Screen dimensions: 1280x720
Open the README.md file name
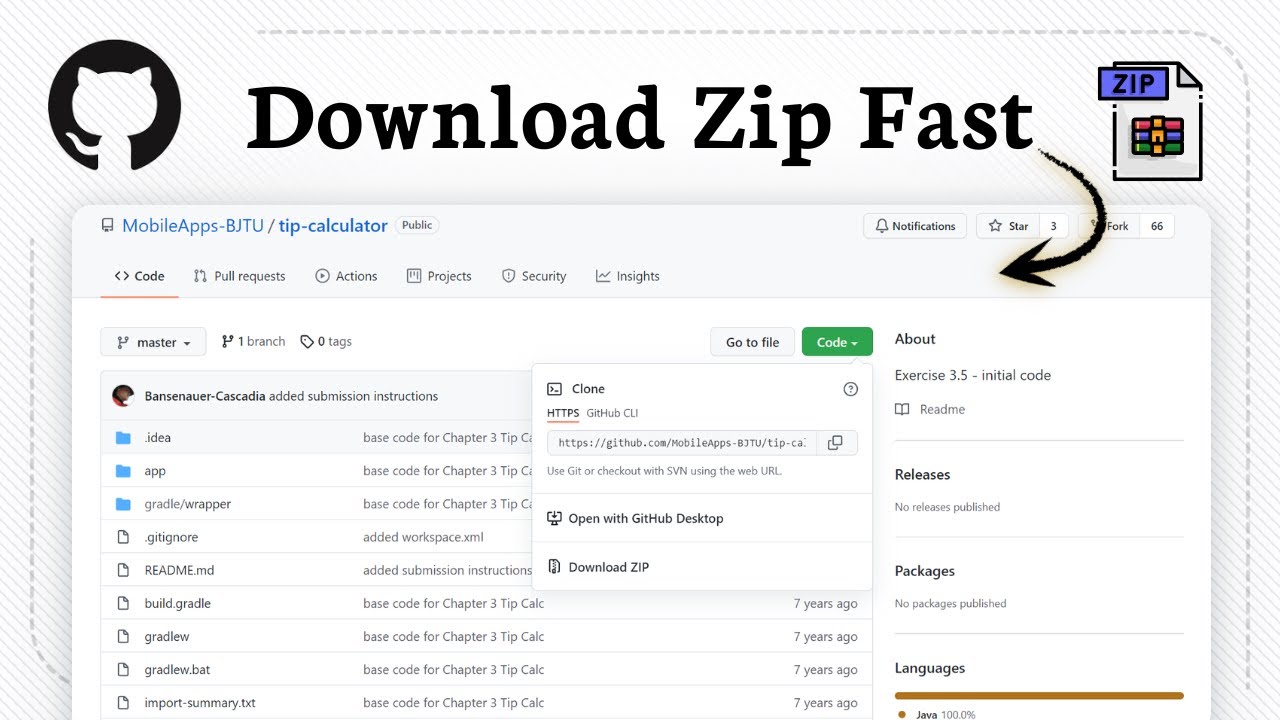(180, 570)
